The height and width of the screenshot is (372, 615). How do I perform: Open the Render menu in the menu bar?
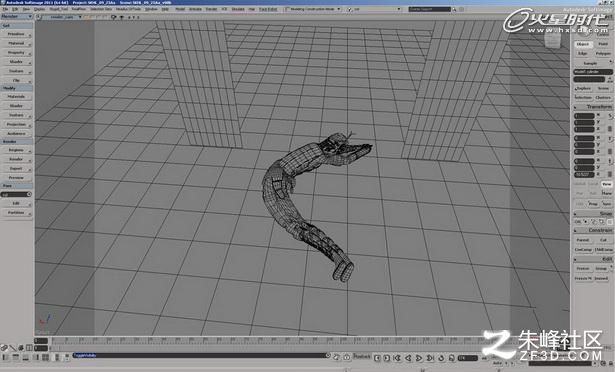point(211,9)
